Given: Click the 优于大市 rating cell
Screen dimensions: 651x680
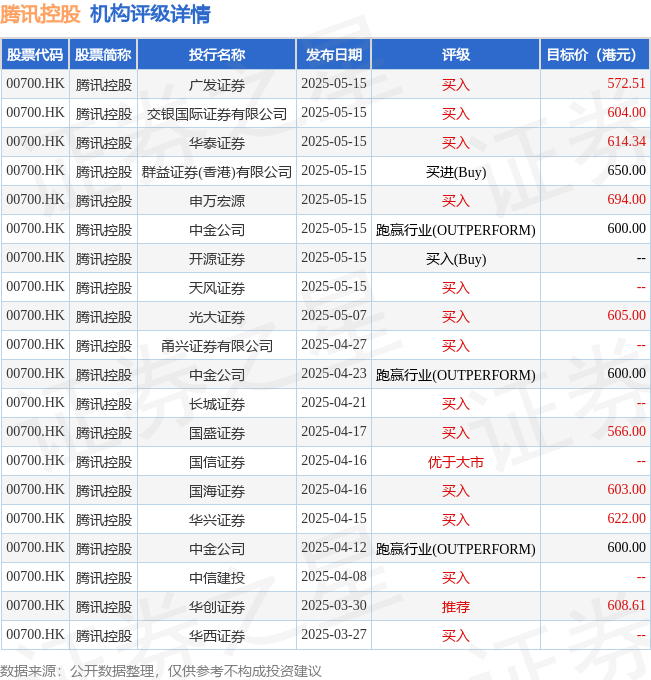Looking at the screenshot, I should (456, 462).
